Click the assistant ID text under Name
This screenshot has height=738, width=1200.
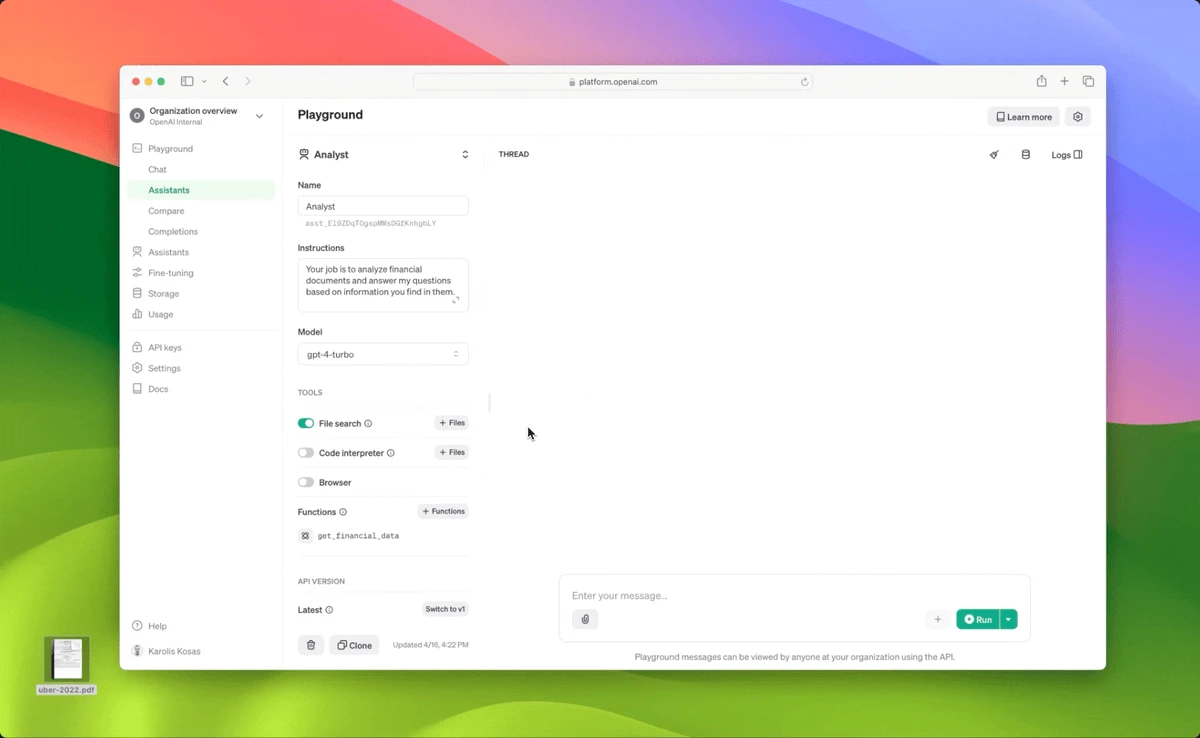[x=370, y=224]
